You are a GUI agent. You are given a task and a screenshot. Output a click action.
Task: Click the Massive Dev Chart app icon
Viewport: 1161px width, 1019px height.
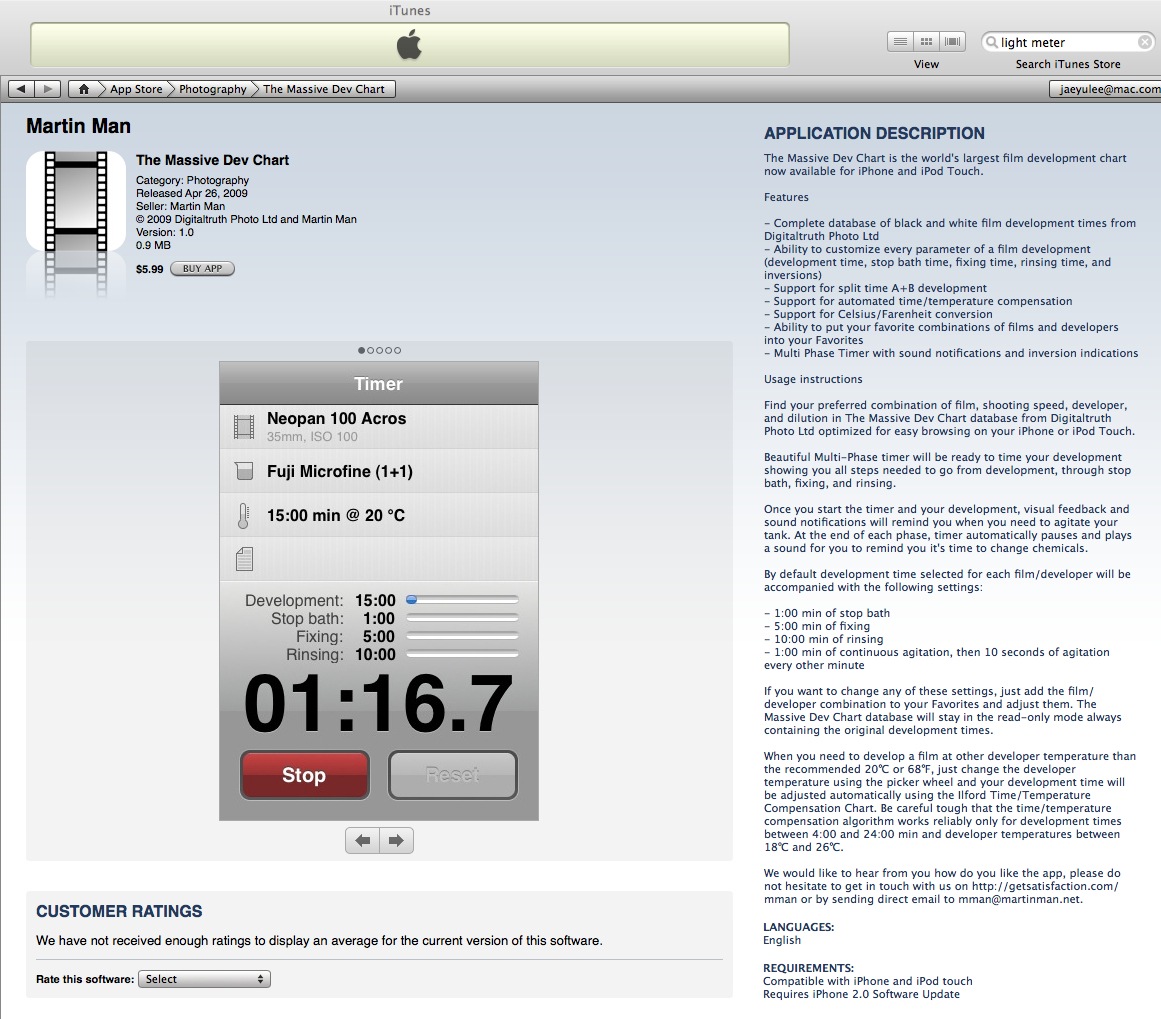pos(76,201)
